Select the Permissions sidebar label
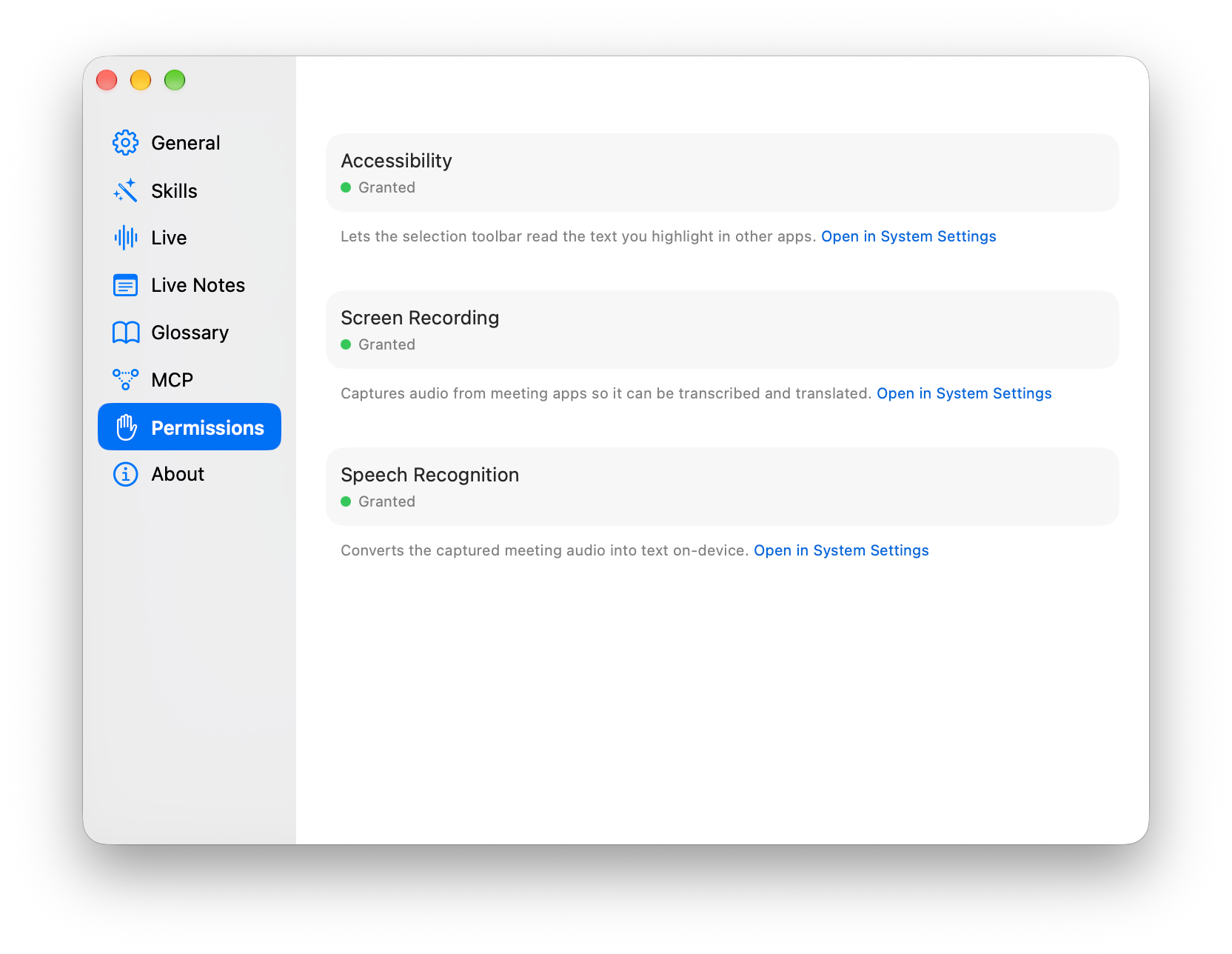 tap(208, 427)
